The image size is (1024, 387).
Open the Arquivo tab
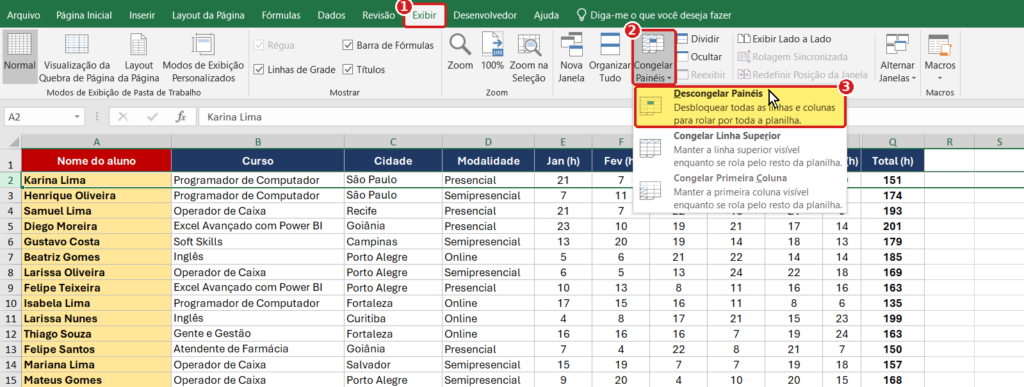click(23, 14)
